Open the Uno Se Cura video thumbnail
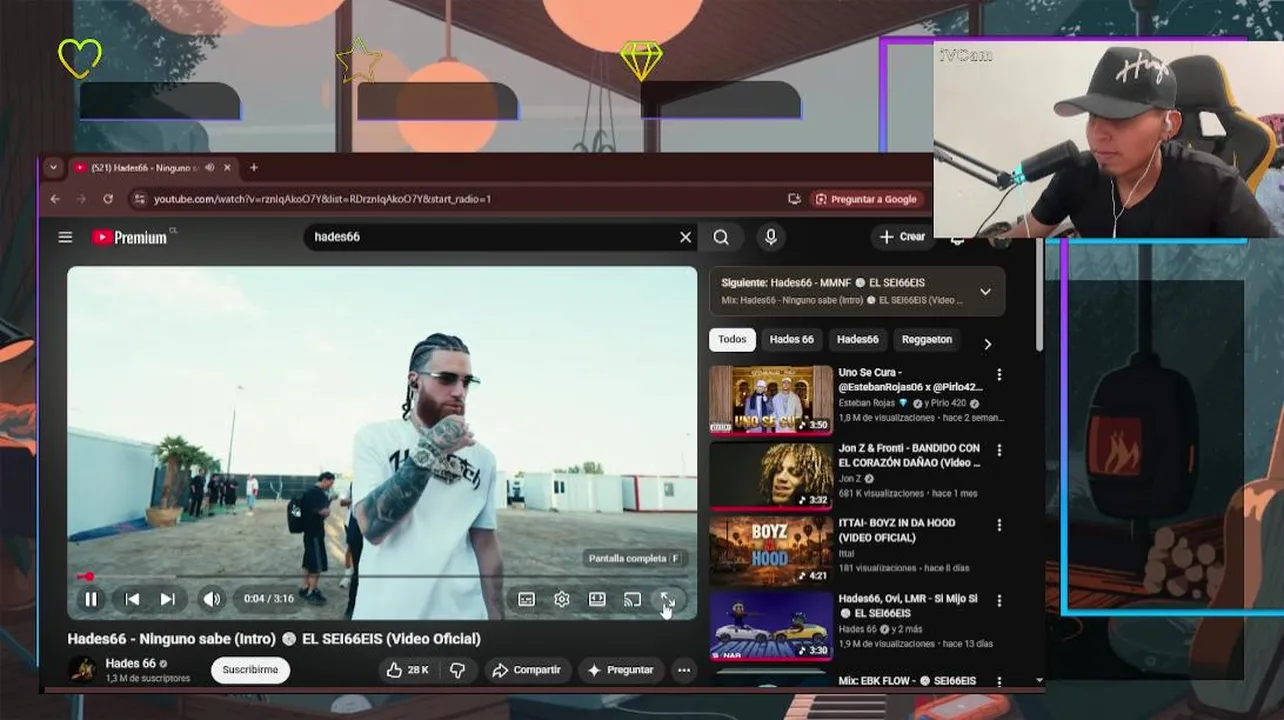 pyautogui.click(x=771, y=400)
